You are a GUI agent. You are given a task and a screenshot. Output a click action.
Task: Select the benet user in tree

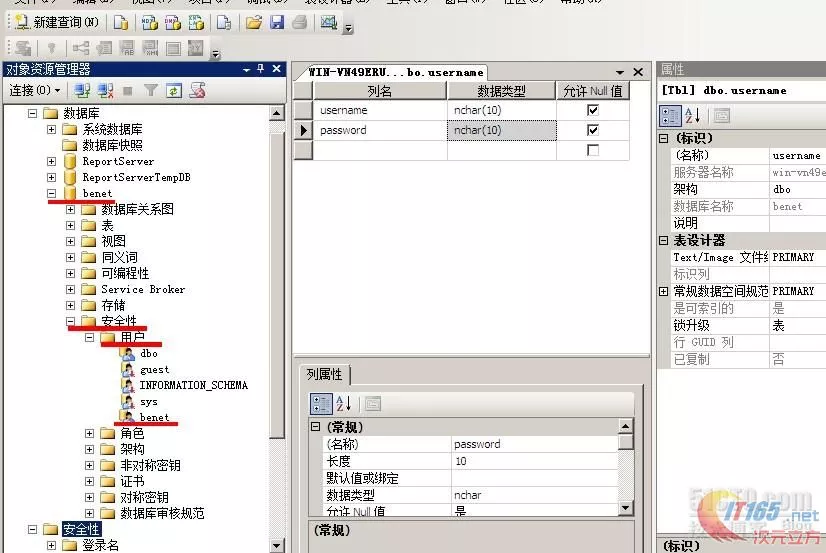[154, 417]
